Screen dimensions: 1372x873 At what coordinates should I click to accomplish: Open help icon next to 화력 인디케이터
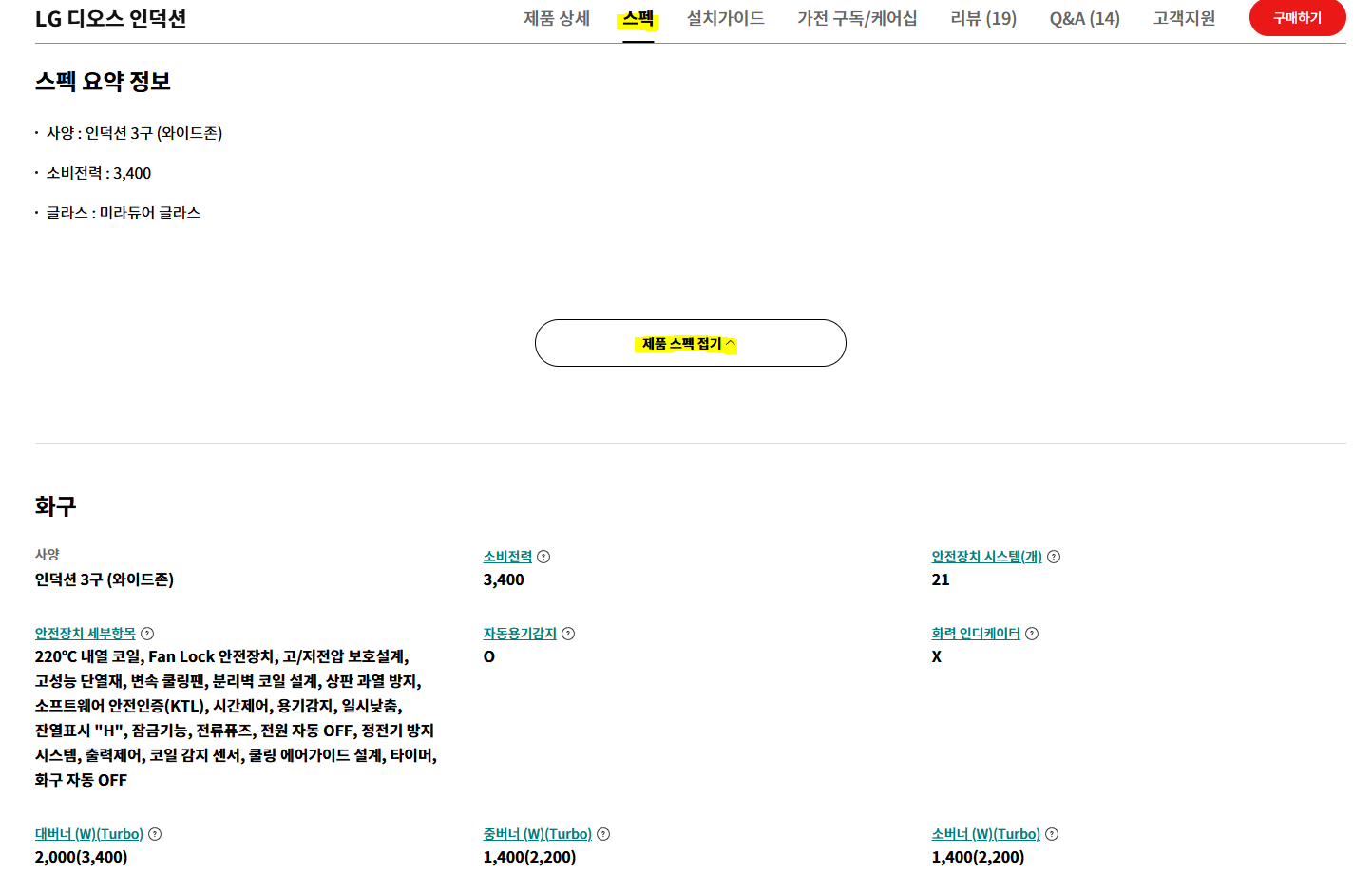pyautogui.click(x=1032, y=634)
